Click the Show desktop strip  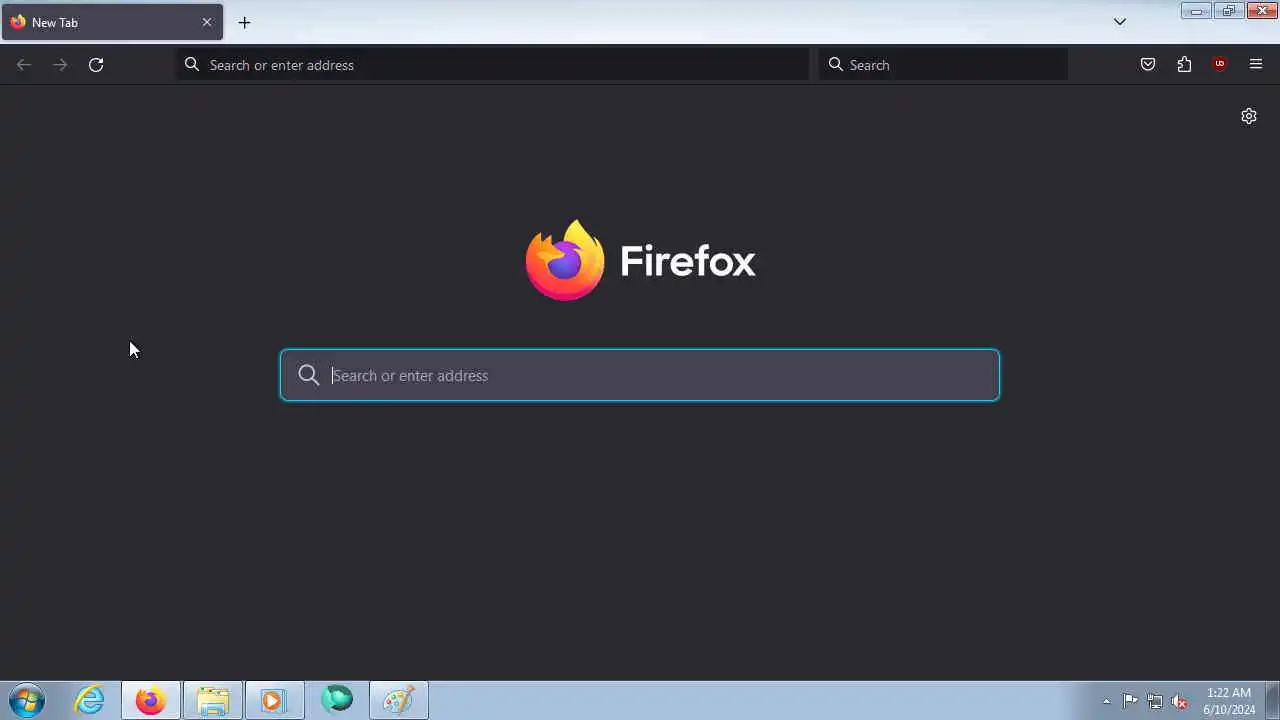click(x=1272, y=700)
